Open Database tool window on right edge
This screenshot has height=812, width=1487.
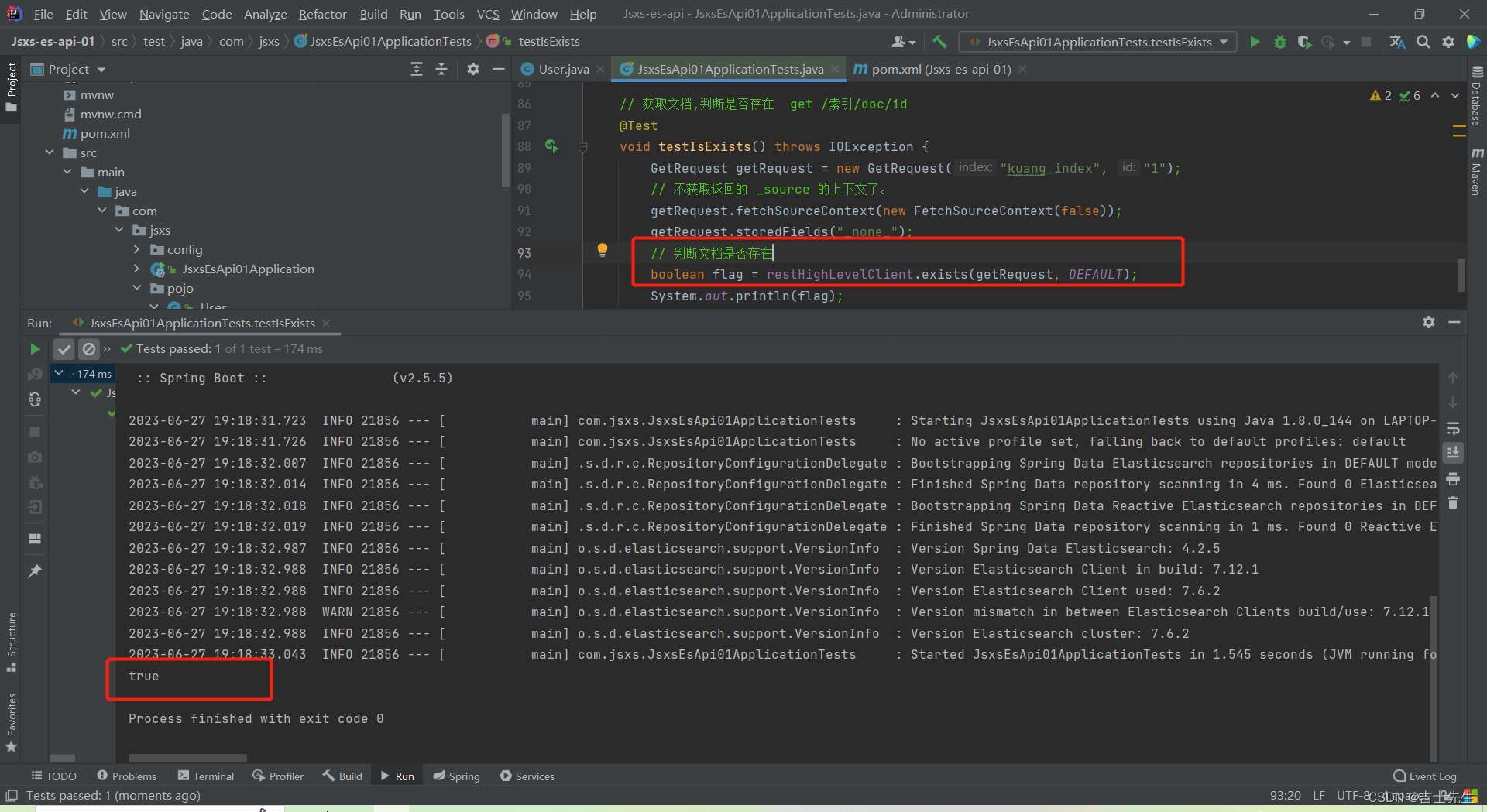1476,97
